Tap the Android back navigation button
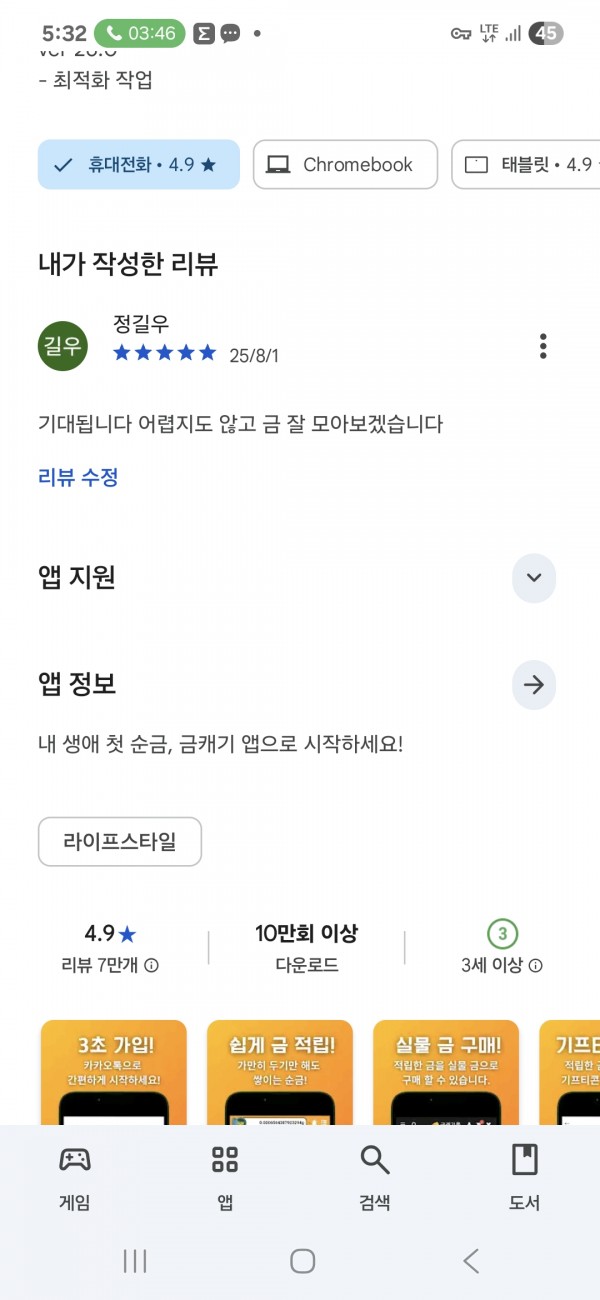The image size is (600, 1300). [x=471, y=1261]
